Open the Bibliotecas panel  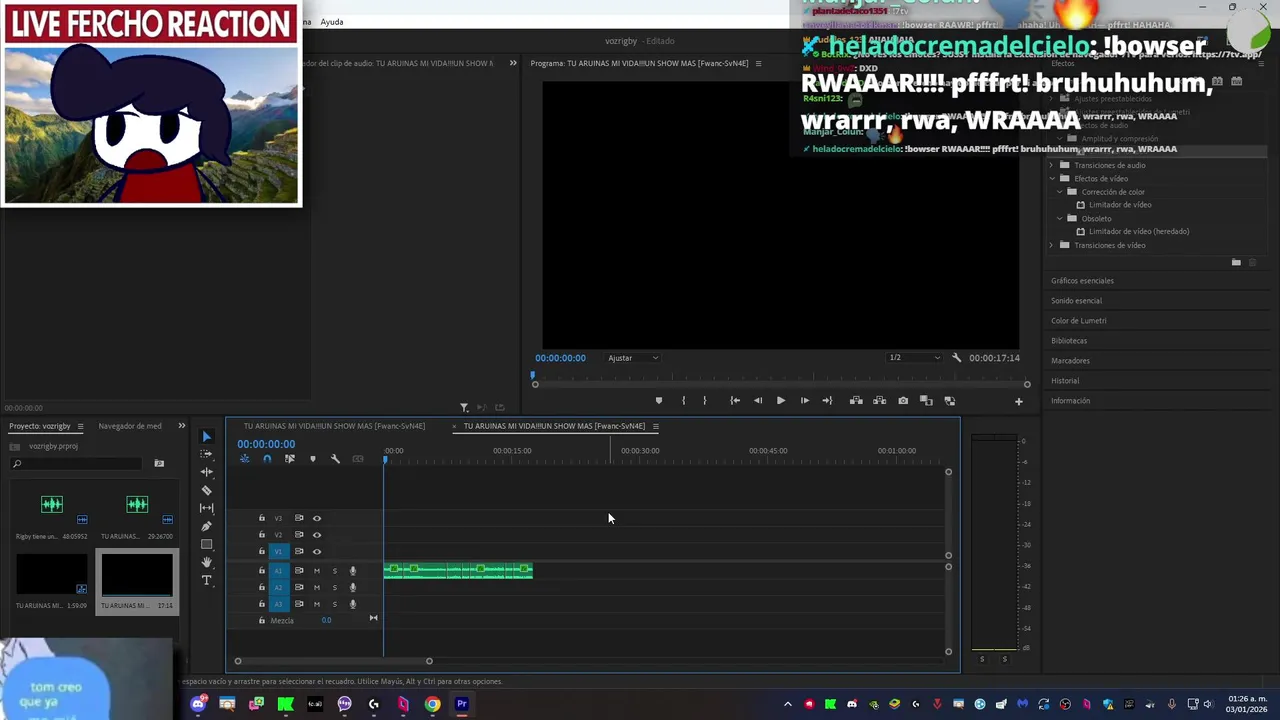tap(1069, 341)
